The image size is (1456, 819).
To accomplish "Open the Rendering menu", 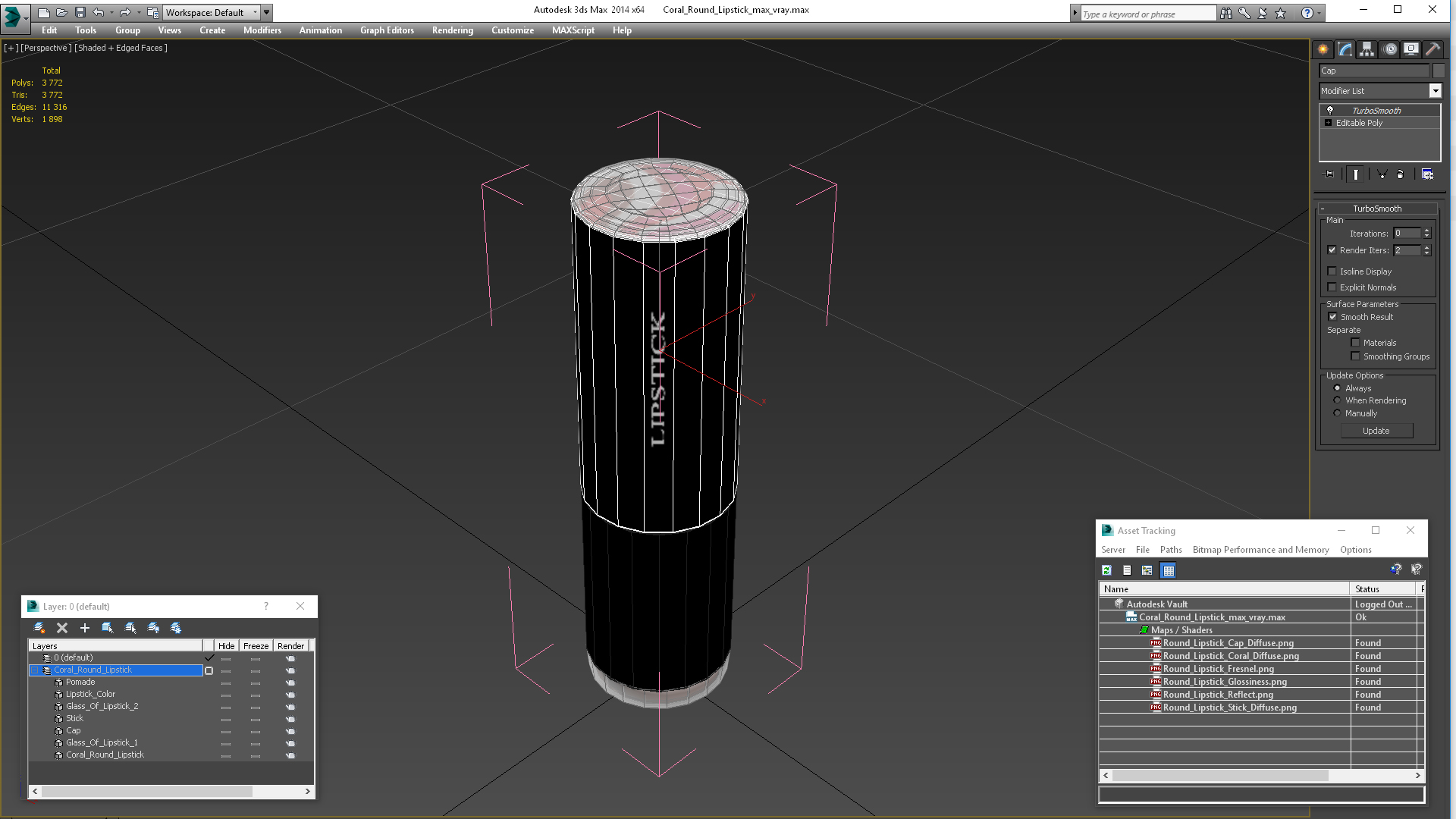I will tap(452, 30).
